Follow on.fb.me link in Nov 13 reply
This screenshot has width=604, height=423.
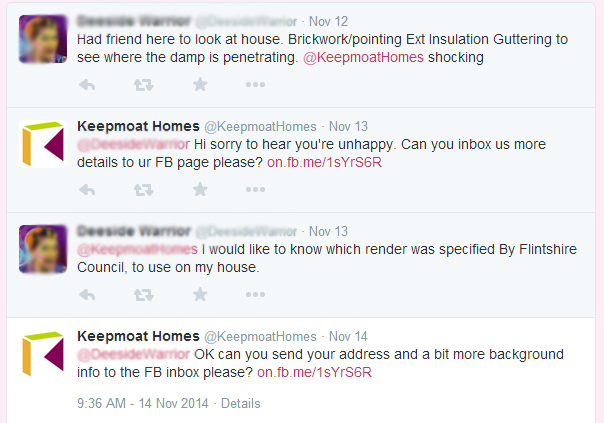(x=324, y=162)
